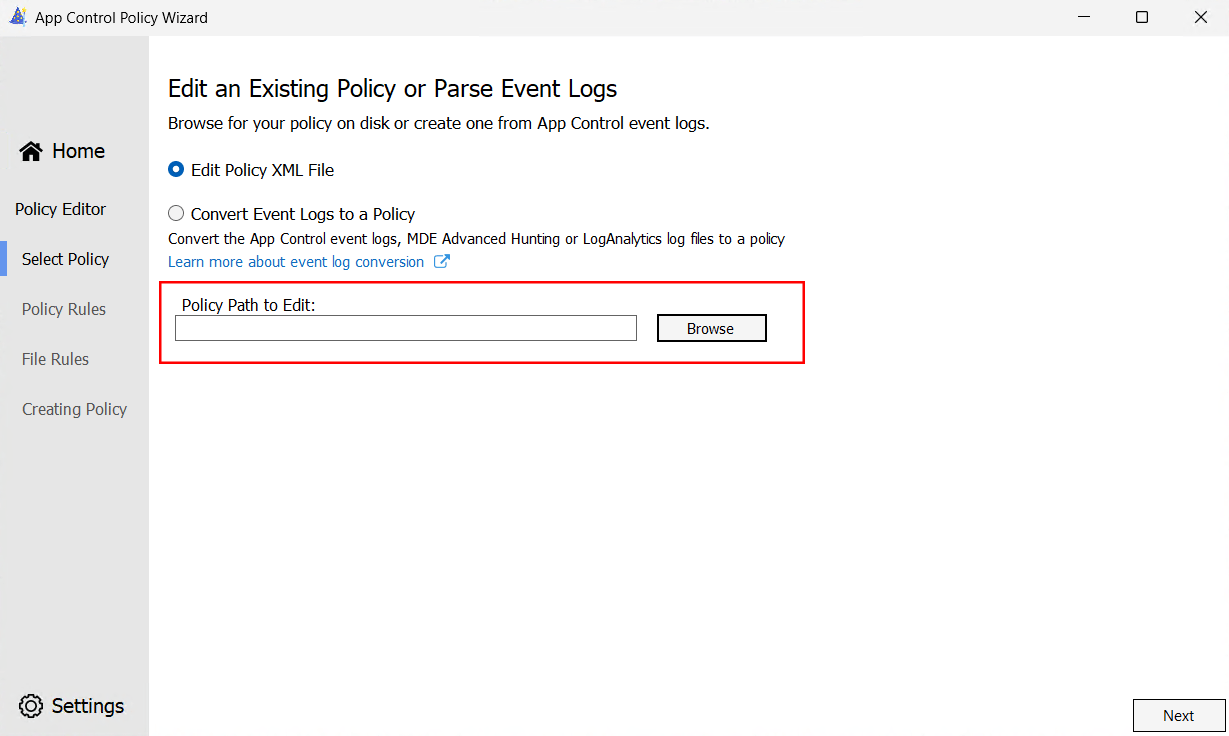Viewport: 1229px width, 736px height.
Task: Click the external link icon after event log conversion
Action: pyautogui.click(x=441, y=262)
